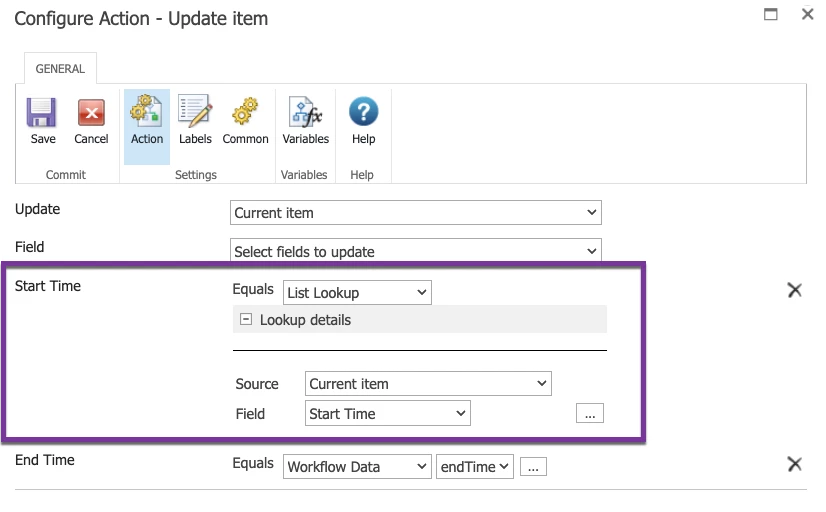Viewport: 826px width, 512px height.
Task: Switch to the GENERAL tab
Action: [x=60, y=68]
